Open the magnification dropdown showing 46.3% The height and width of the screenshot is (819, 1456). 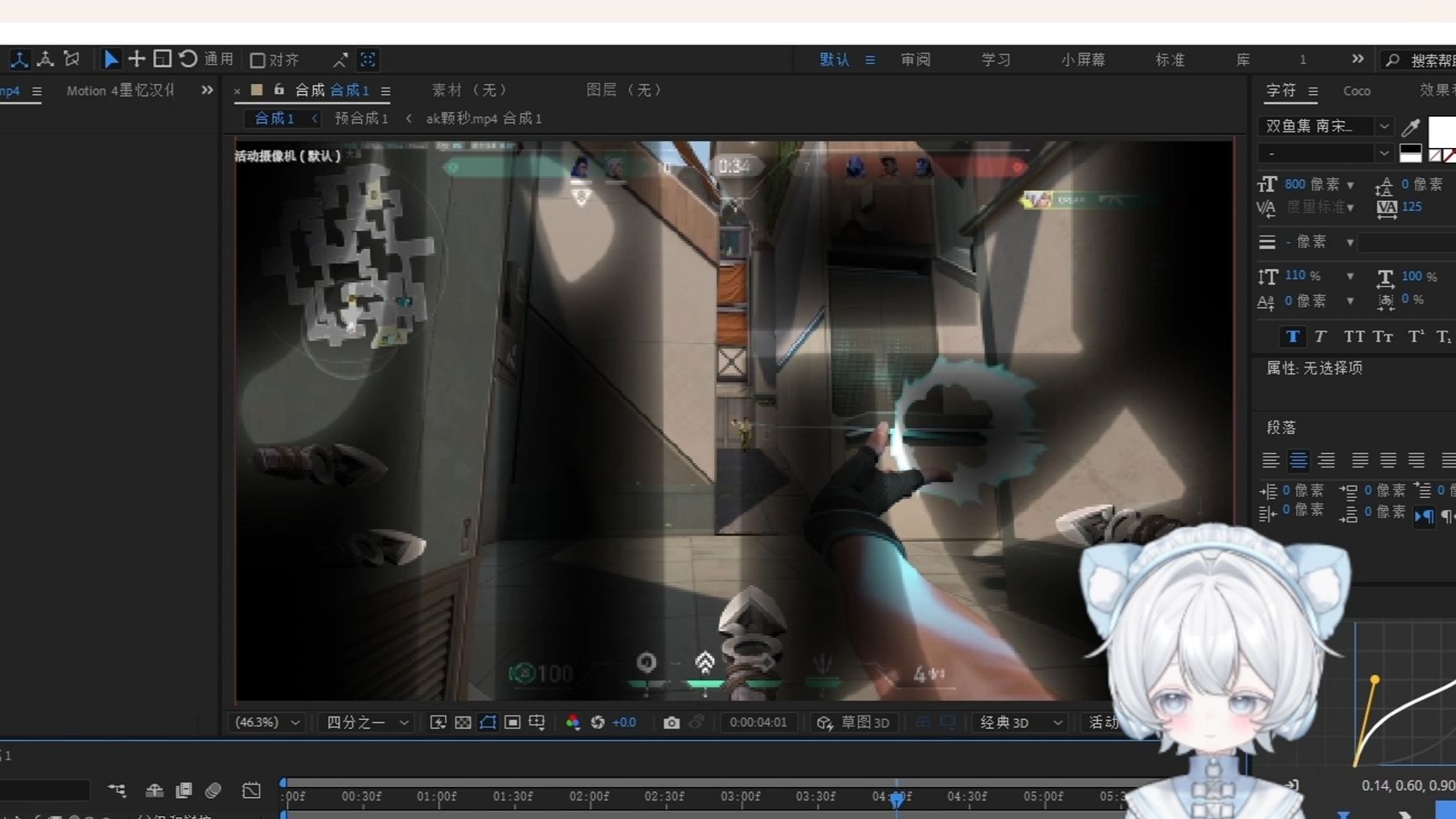(x=265, y=721)
